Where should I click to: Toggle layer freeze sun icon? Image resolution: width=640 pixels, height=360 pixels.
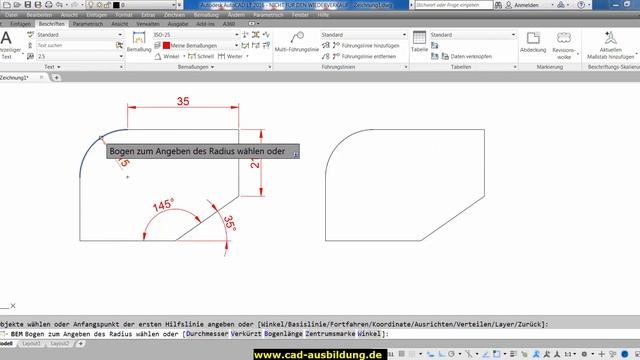pos(99,5)
